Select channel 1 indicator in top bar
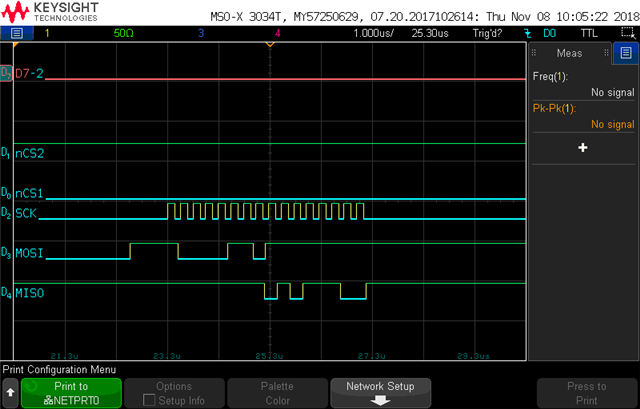This screenshot has height=409, width=640. coord(47,33)
